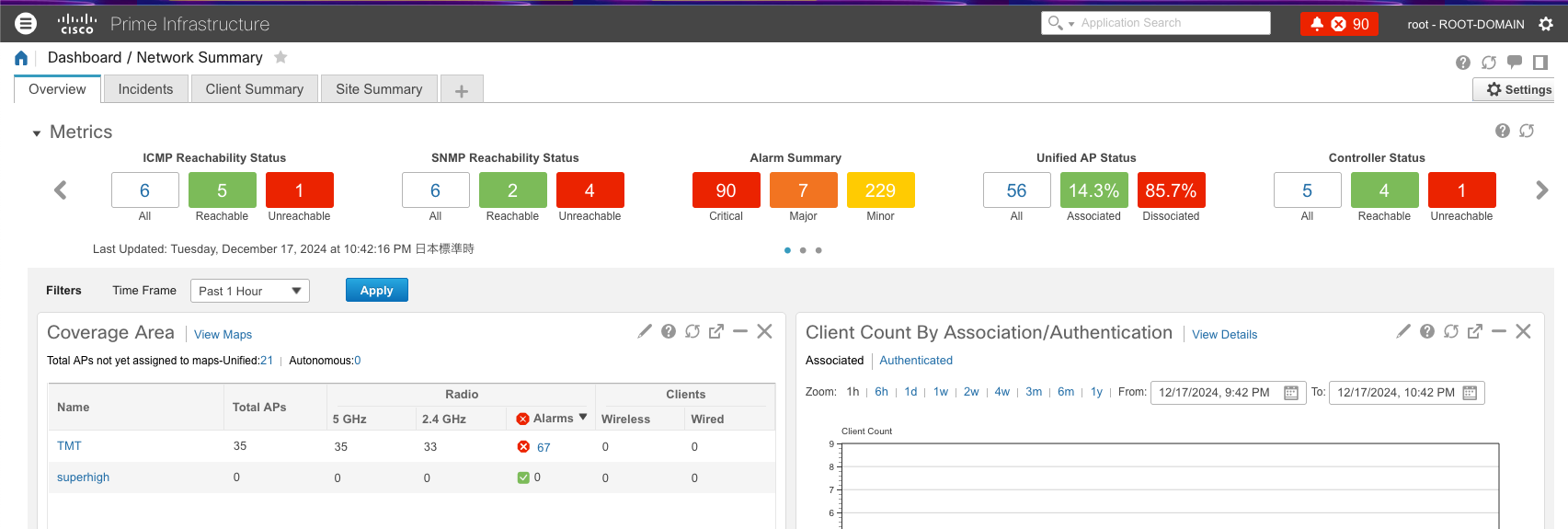Screen dimensions: 1568x529
Task: Open global settings gear icon
Action: [1546, 24]
